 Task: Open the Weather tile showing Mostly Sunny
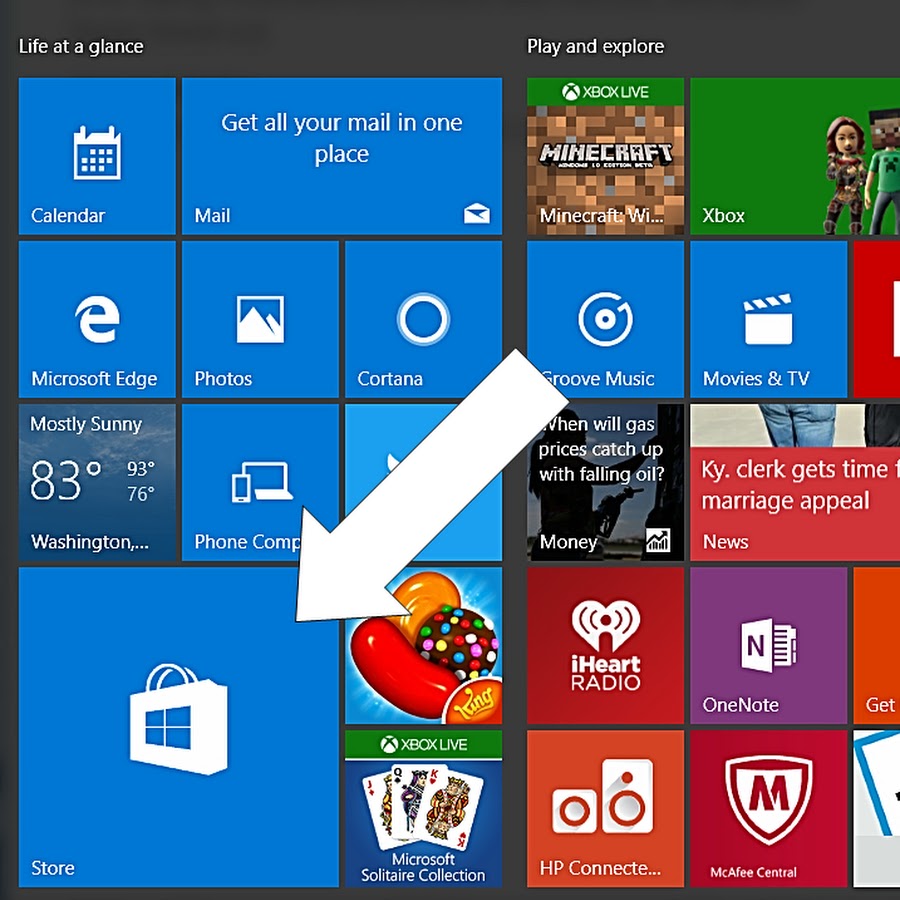(97, 482)
